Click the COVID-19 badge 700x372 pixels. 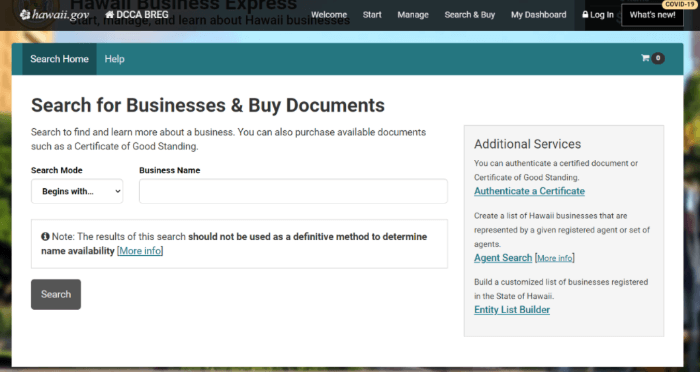679,4
